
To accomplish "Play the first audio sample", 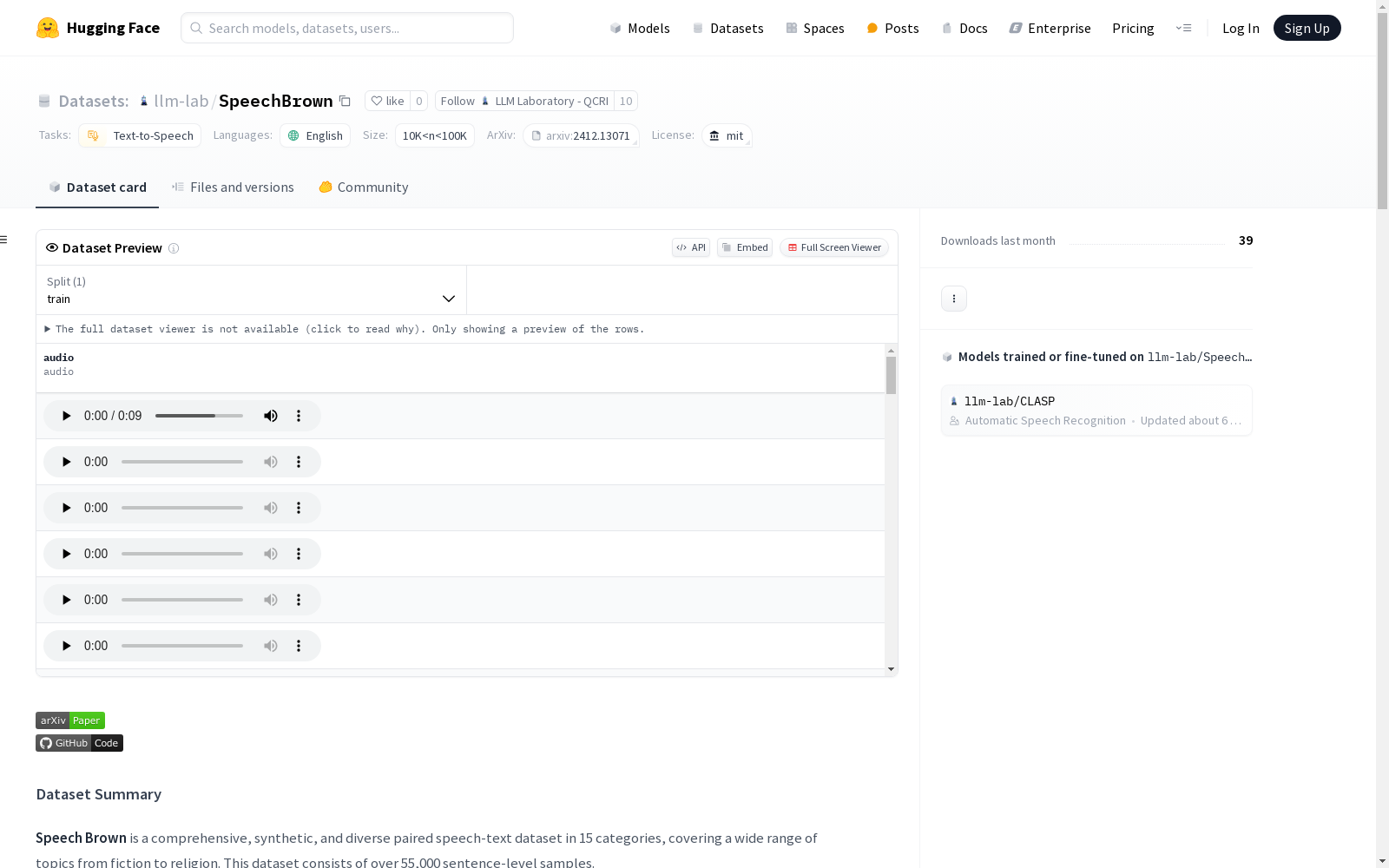I will tap(66, 416).
